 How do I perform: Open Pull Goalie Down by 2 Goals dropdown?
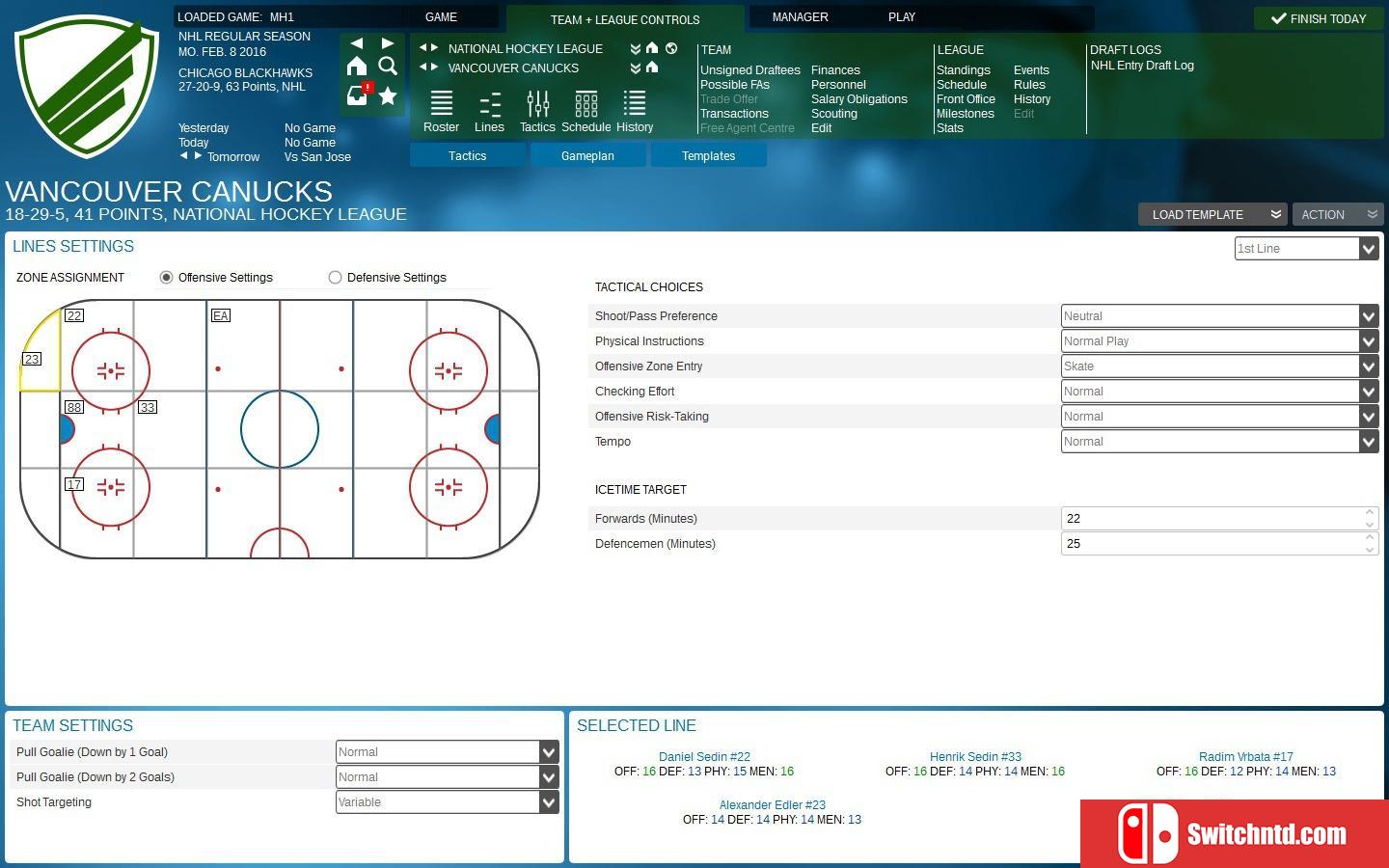tap(448, 776)
